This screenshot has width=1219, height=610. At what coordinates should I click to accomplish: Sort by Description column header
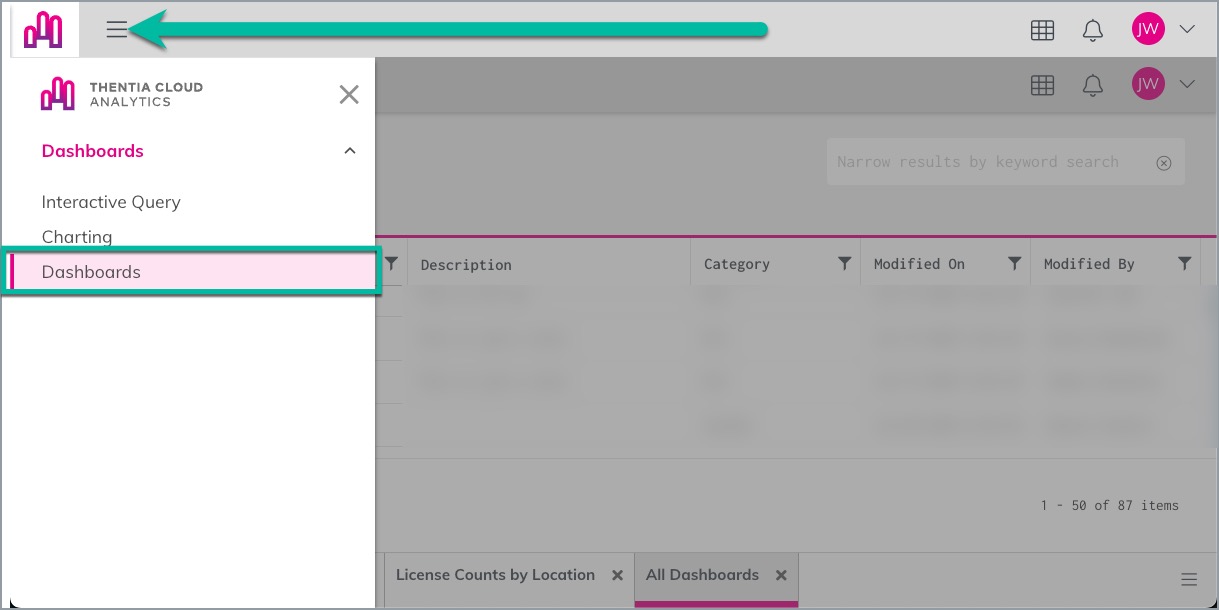466,265
